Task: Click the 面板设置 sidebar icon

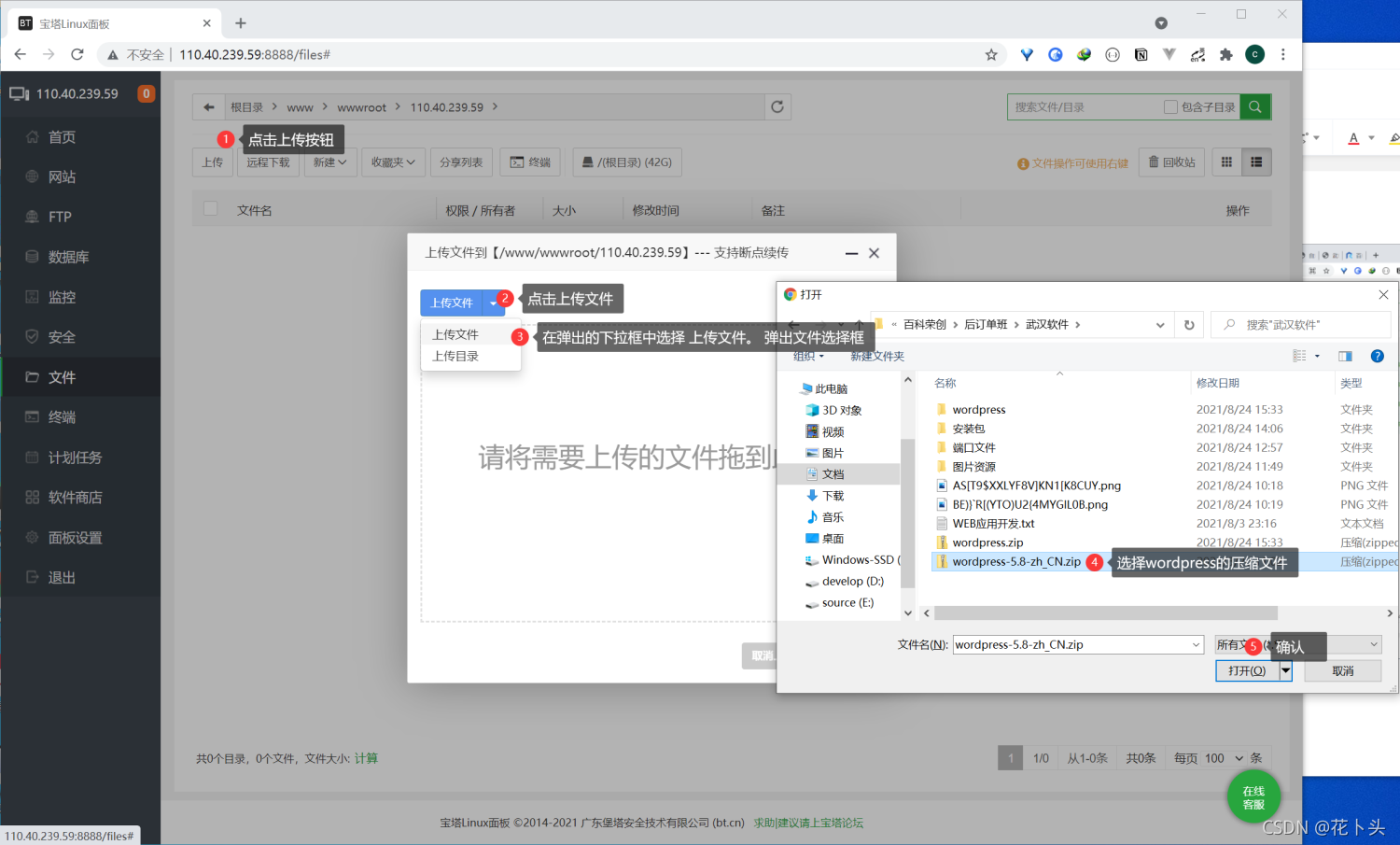Action: coord(32,538)
